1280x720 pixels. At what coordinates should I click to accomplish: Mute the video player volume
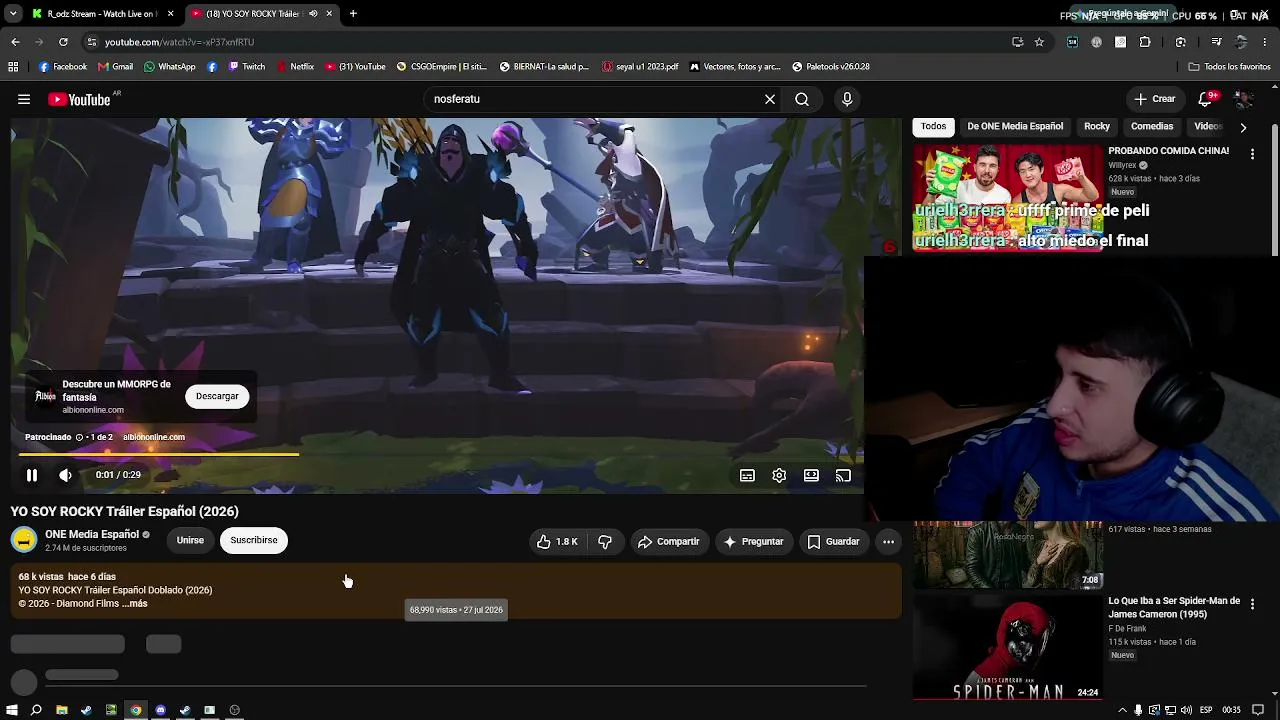[x=65, y=476]
